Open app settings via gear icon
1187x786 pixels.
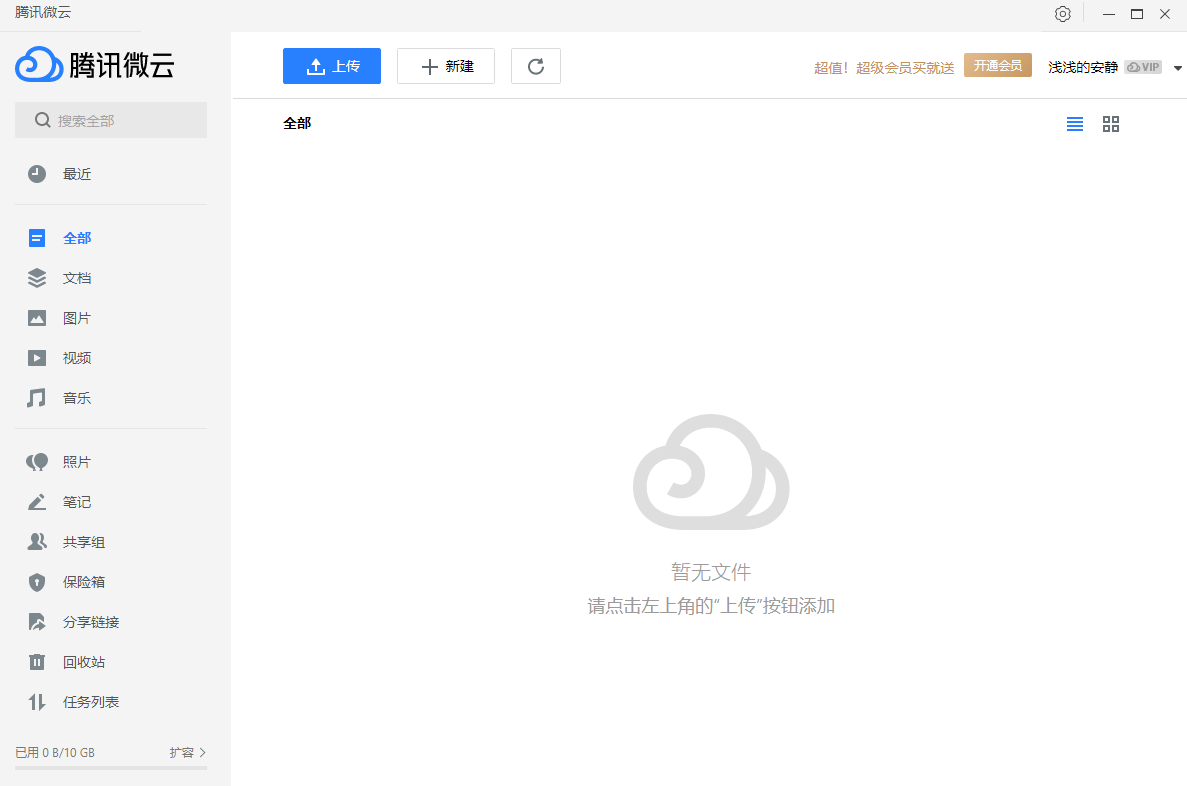coord(1062,13)
